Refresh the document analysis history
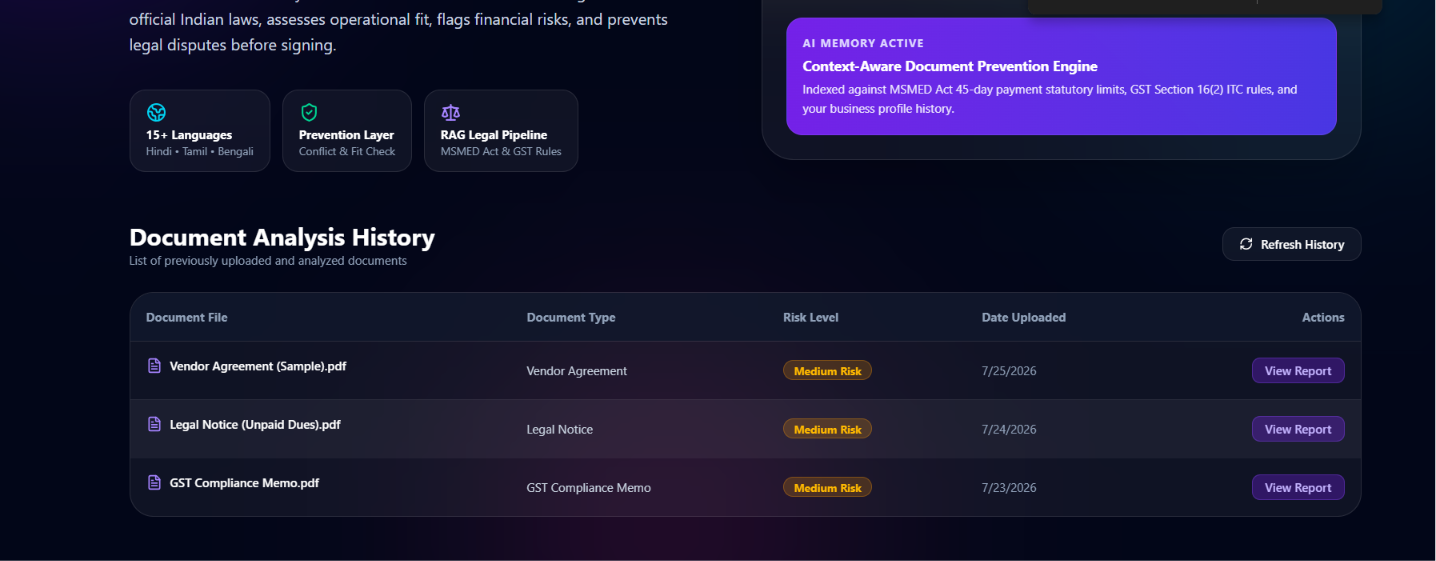 point(1291,244)
